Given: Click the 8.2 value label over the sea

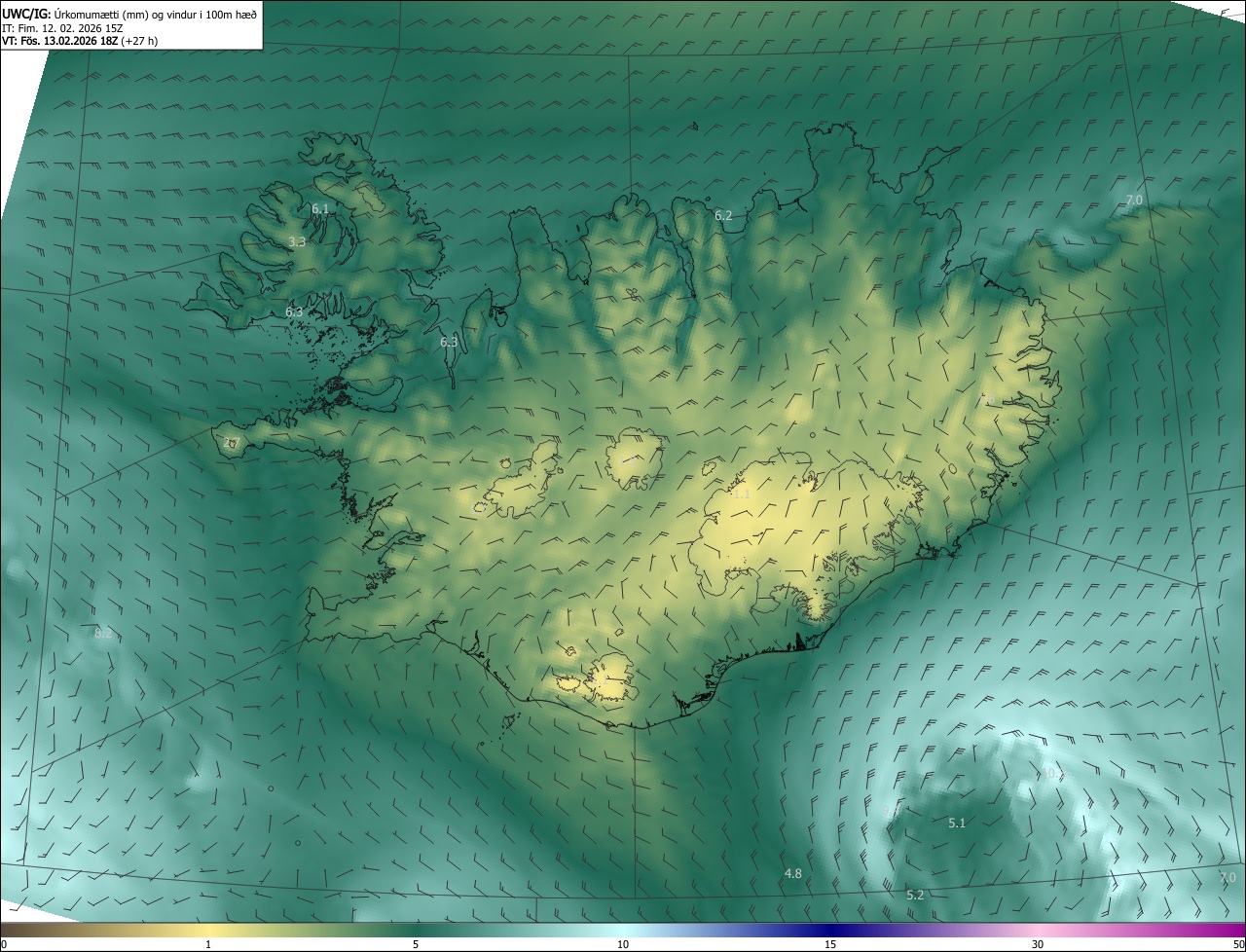Looking at the screenshot, I should click(x=103, y=633).
